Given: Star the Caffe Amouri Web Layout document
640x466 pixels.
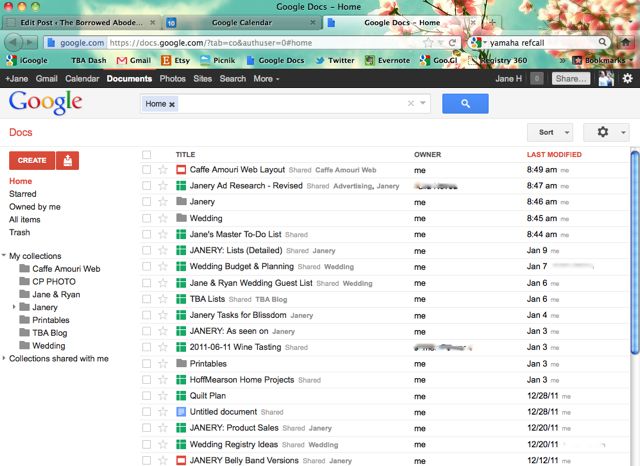Looking at the screenshot, I should pos(163,170).
